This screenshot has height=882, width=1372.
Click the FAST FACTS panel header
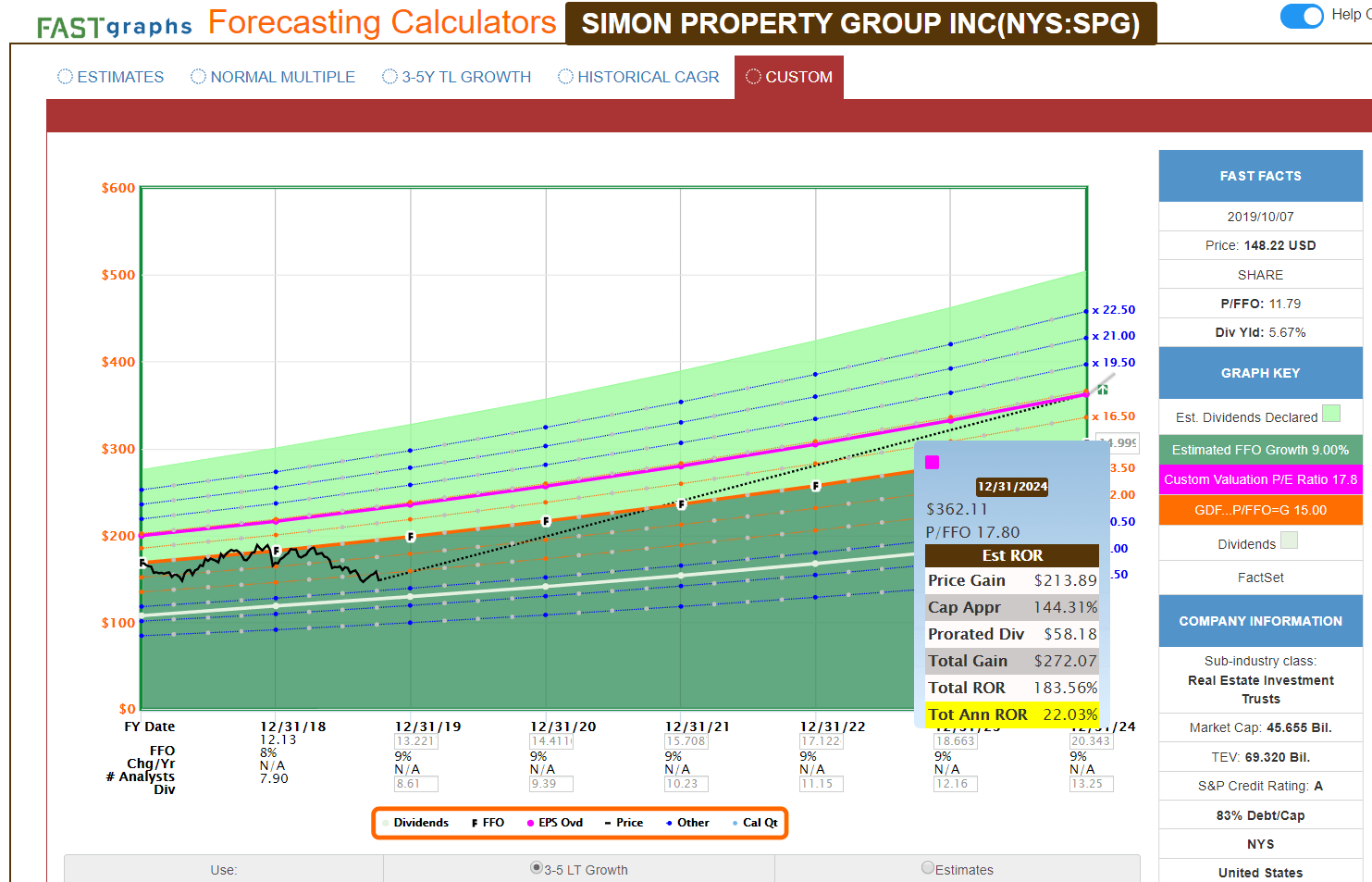tap(1260, 176)
